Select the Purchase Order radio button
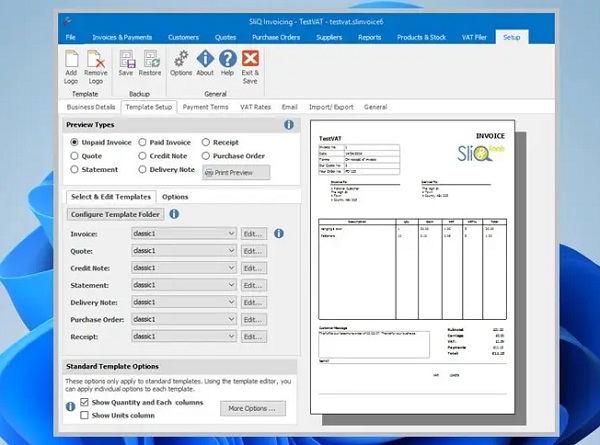This screenshot has width=600, height=445. 206,156
